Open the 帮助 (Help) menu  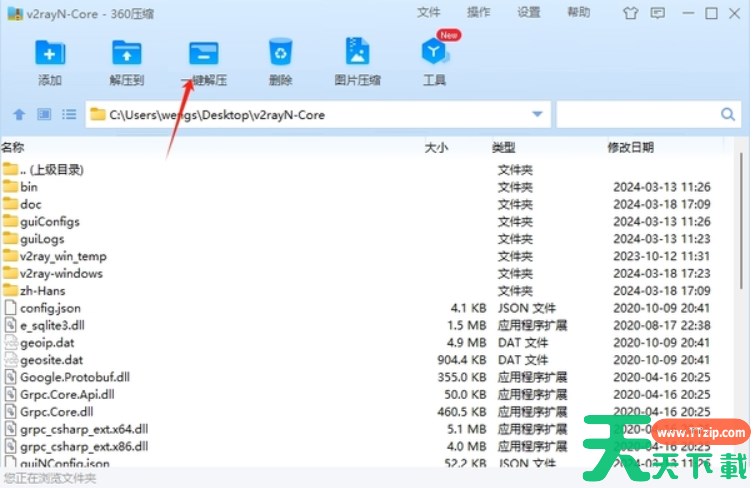click(x=579, y=13)
